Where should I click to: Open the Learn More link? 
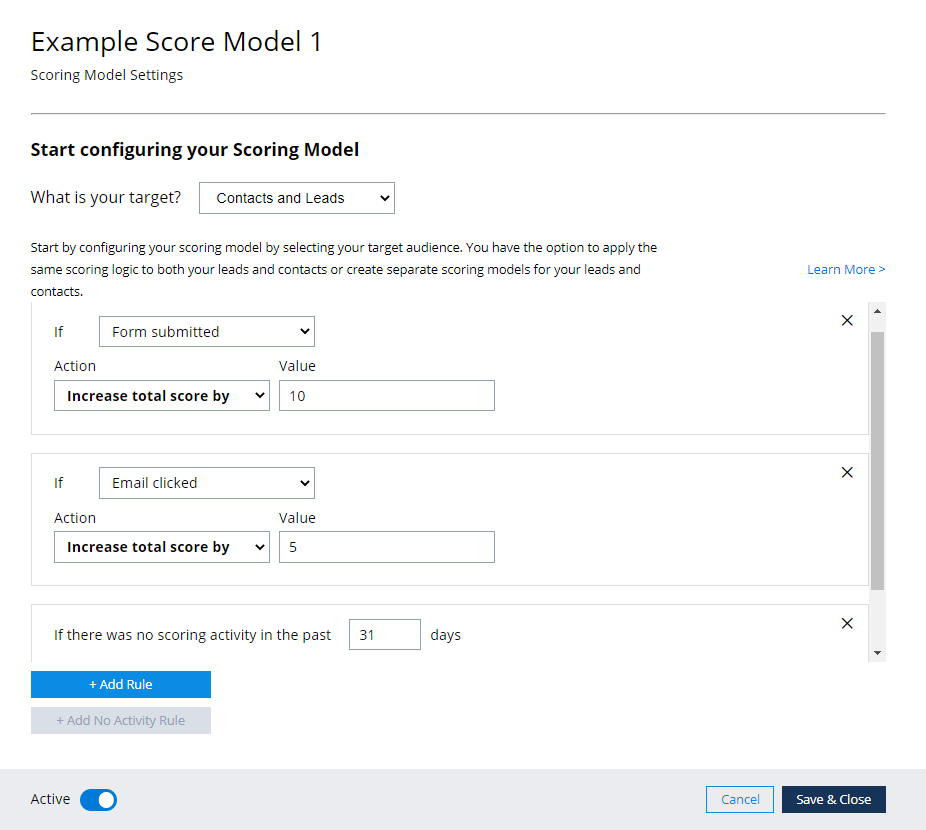coord(846,269)
